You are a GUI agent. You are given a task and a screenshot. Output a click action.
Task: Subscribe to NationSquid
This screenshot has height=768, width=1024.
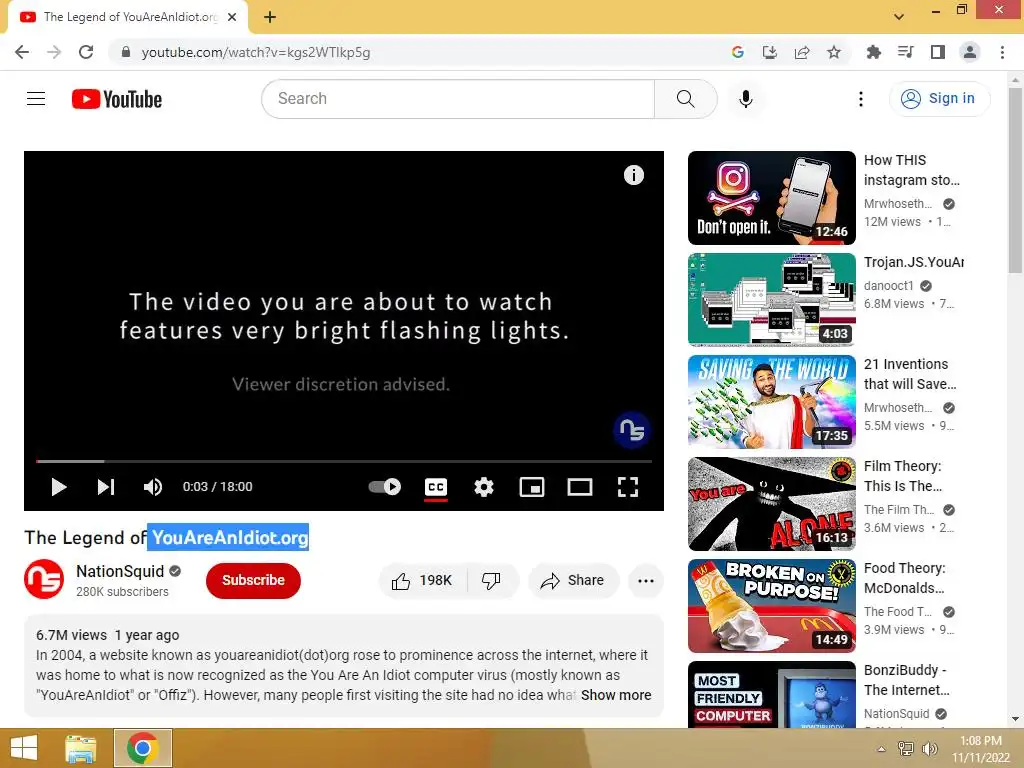point(253,581)
